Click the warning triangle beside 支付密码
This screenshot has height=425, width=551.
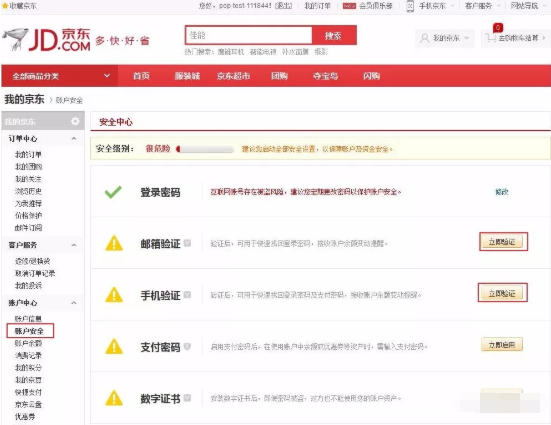click(114, 346)
